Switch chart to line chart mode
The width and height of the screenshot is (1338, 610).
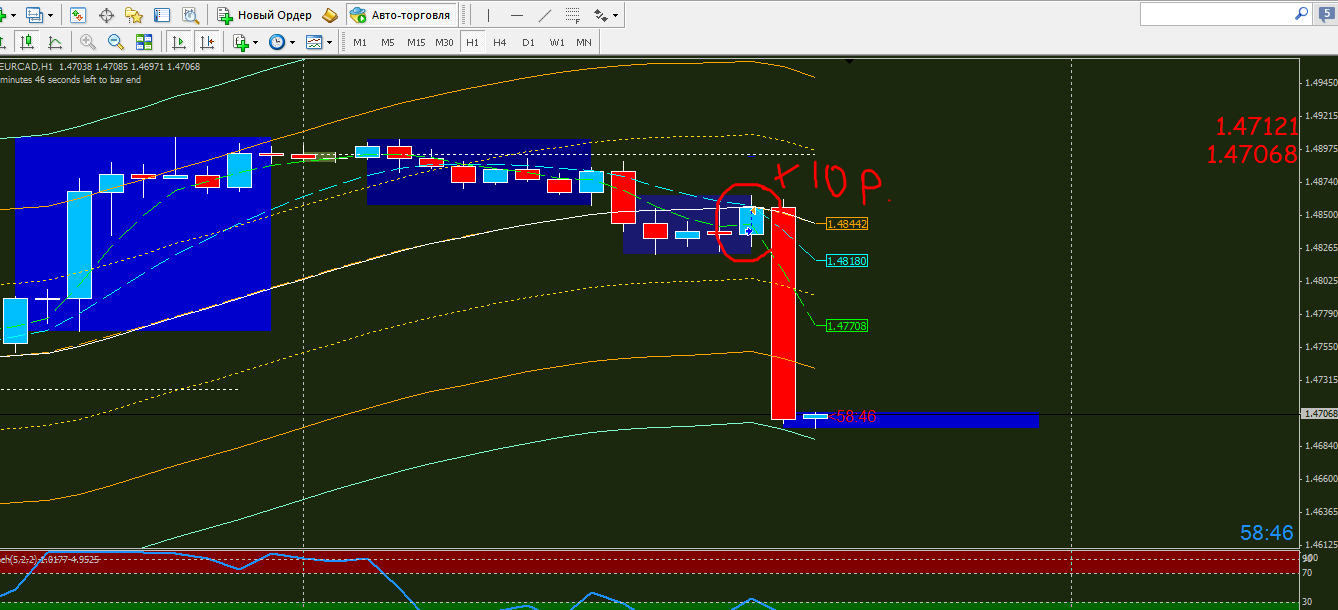[x=54, y=42]
